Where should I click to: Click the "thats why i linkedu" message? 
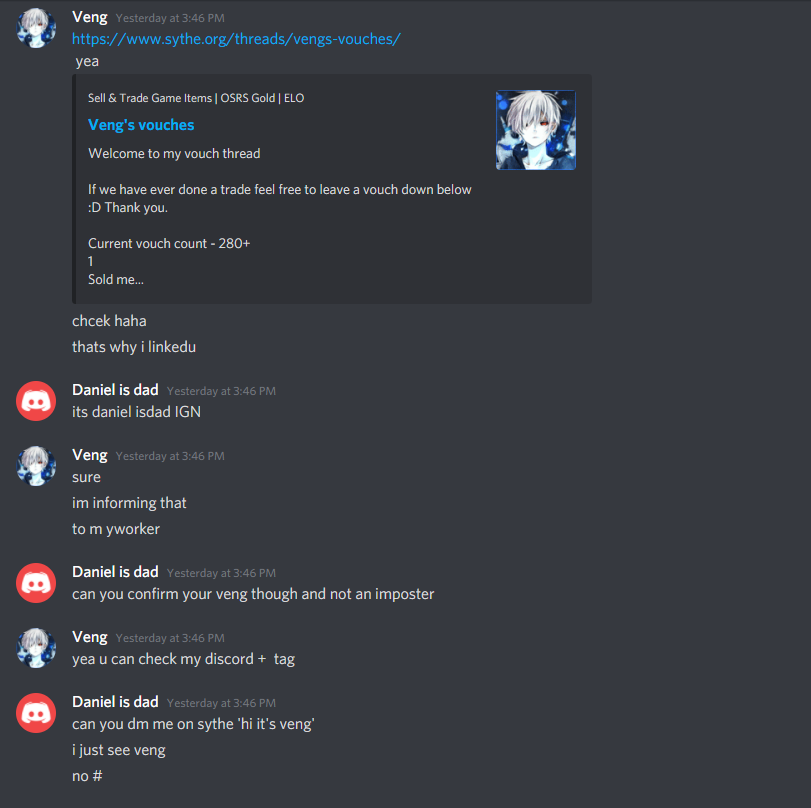point(134,347)
